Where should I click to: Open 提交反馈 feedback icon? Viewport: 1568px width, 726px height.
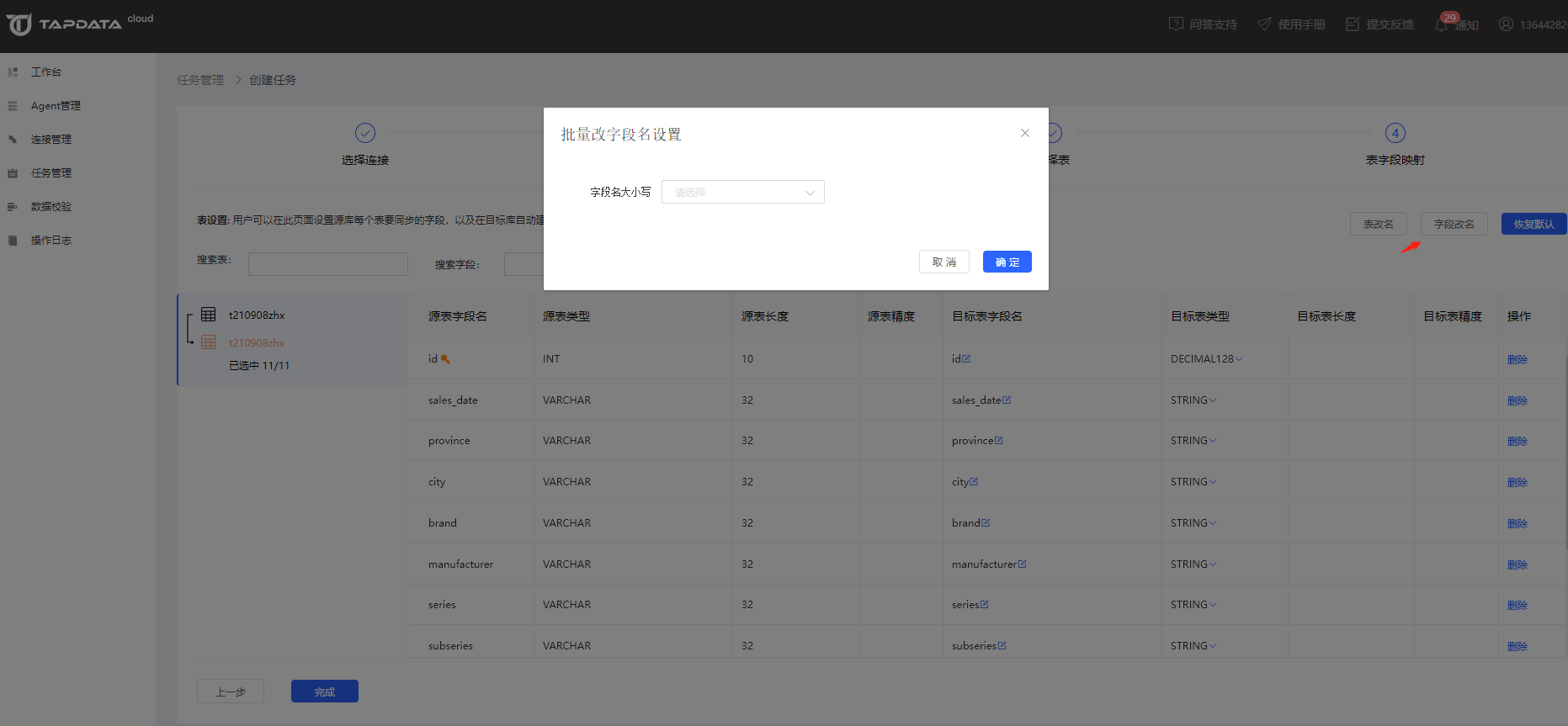pyautogui.click(x=1353, y=24)
